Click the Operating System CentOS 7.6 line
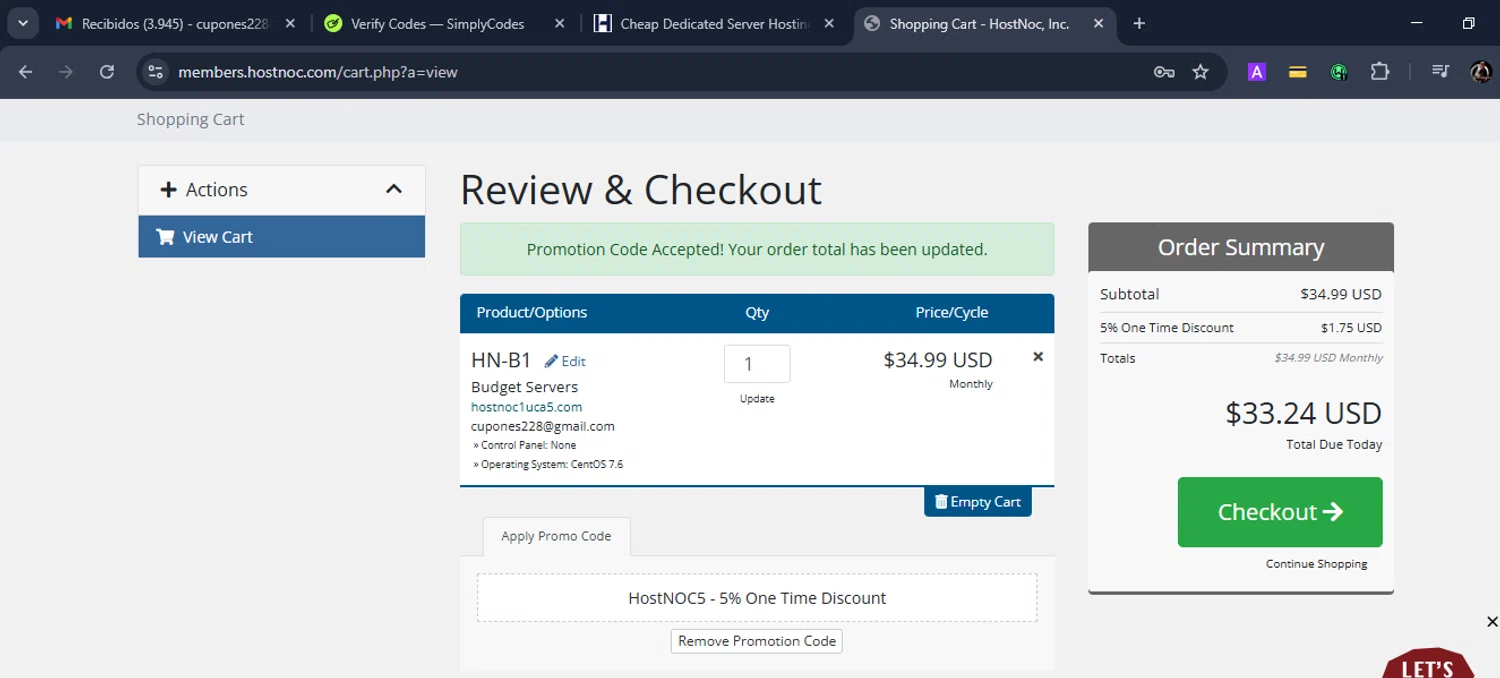 548,464
